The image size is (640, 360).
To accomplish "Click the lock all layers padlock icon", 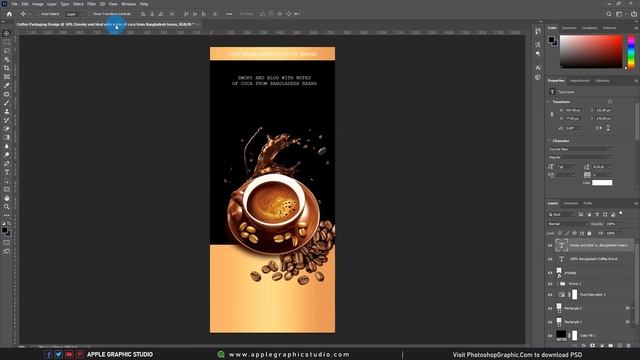I will point(589,233).
